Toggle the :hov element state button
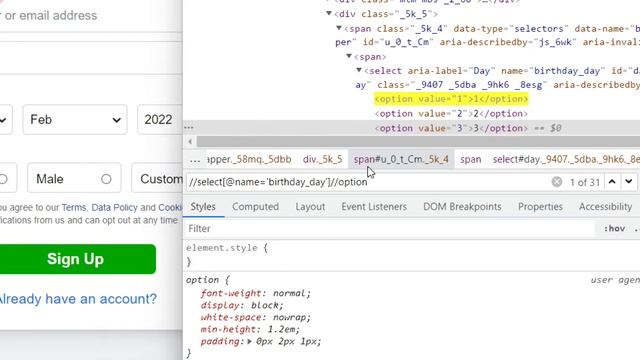The height and width of the screenshot is (360, 640). pos(614,229)
